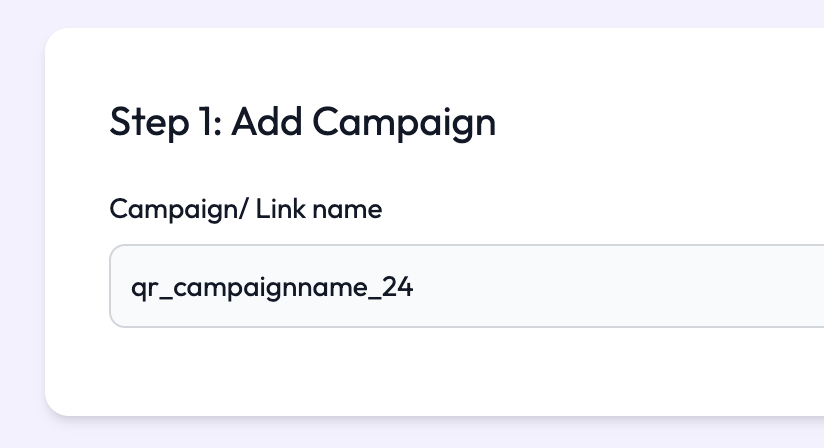The width and height of the screenshot is (824, 448).
Task: Click the 'Step 1: Add Campaign' heading
Action: pyautogui.click(x=302, y=122)
